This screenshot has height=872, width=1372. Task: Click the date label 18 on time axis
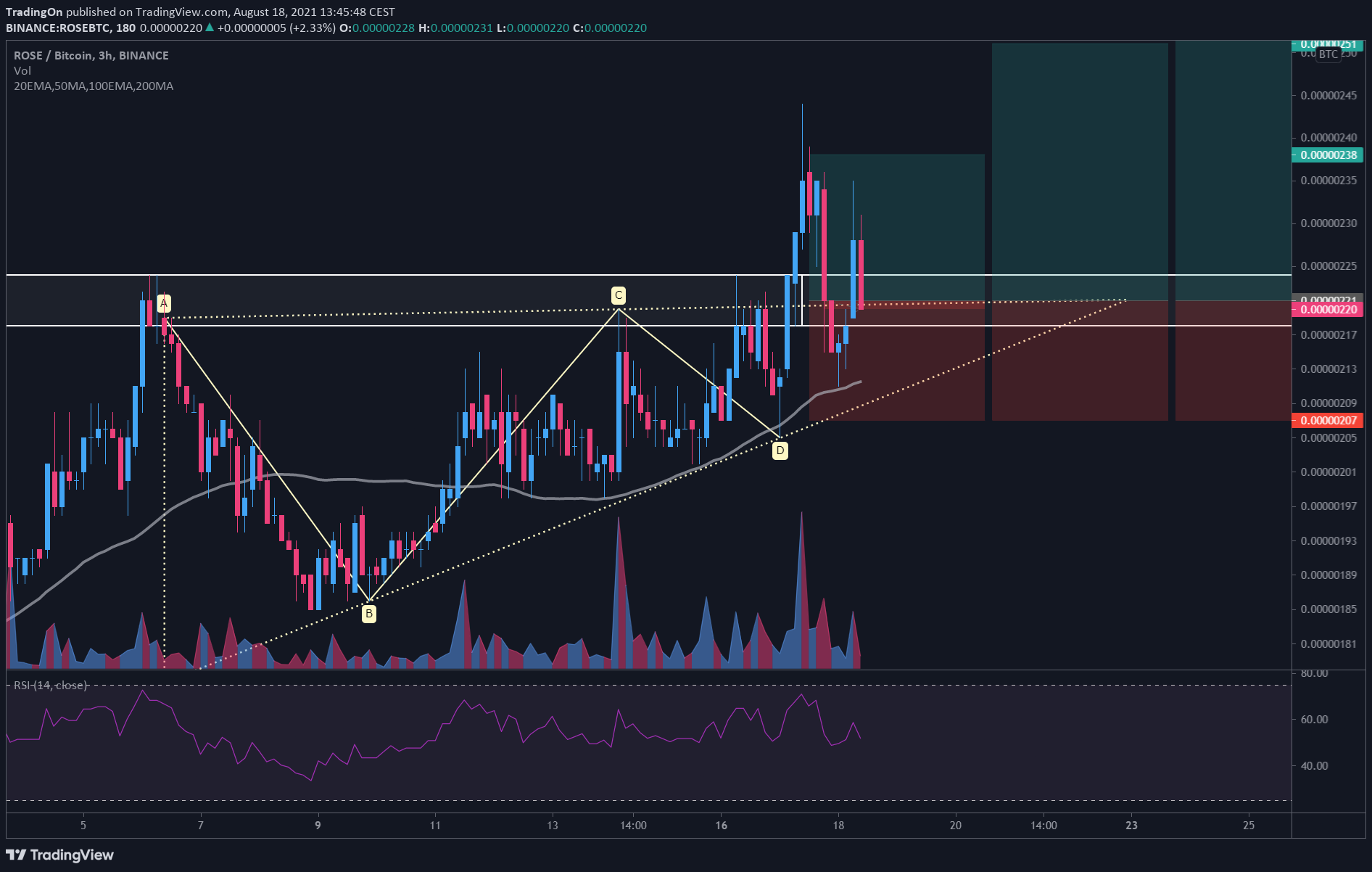(838, 826)
